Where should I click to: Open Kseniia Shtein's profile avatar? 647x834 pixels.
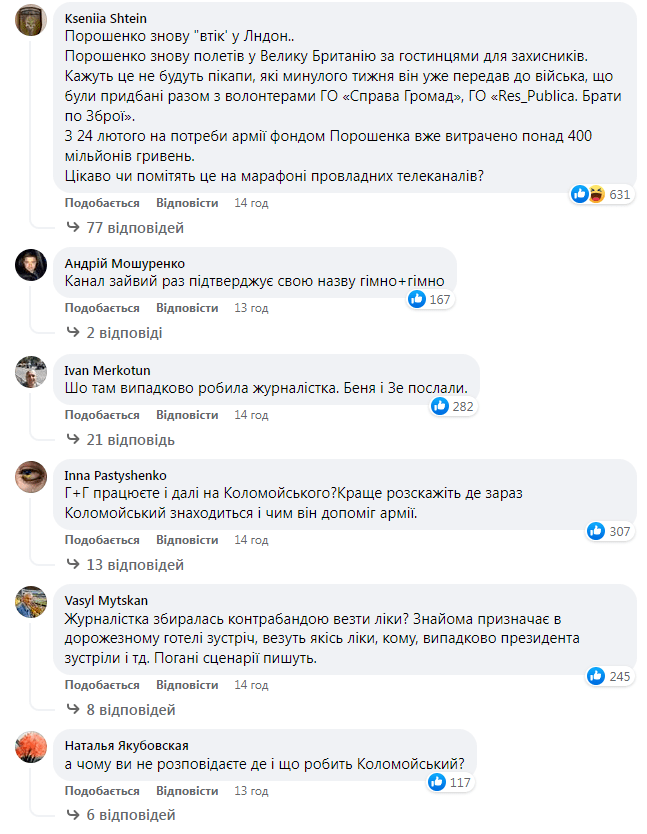(x=31, y=20)
